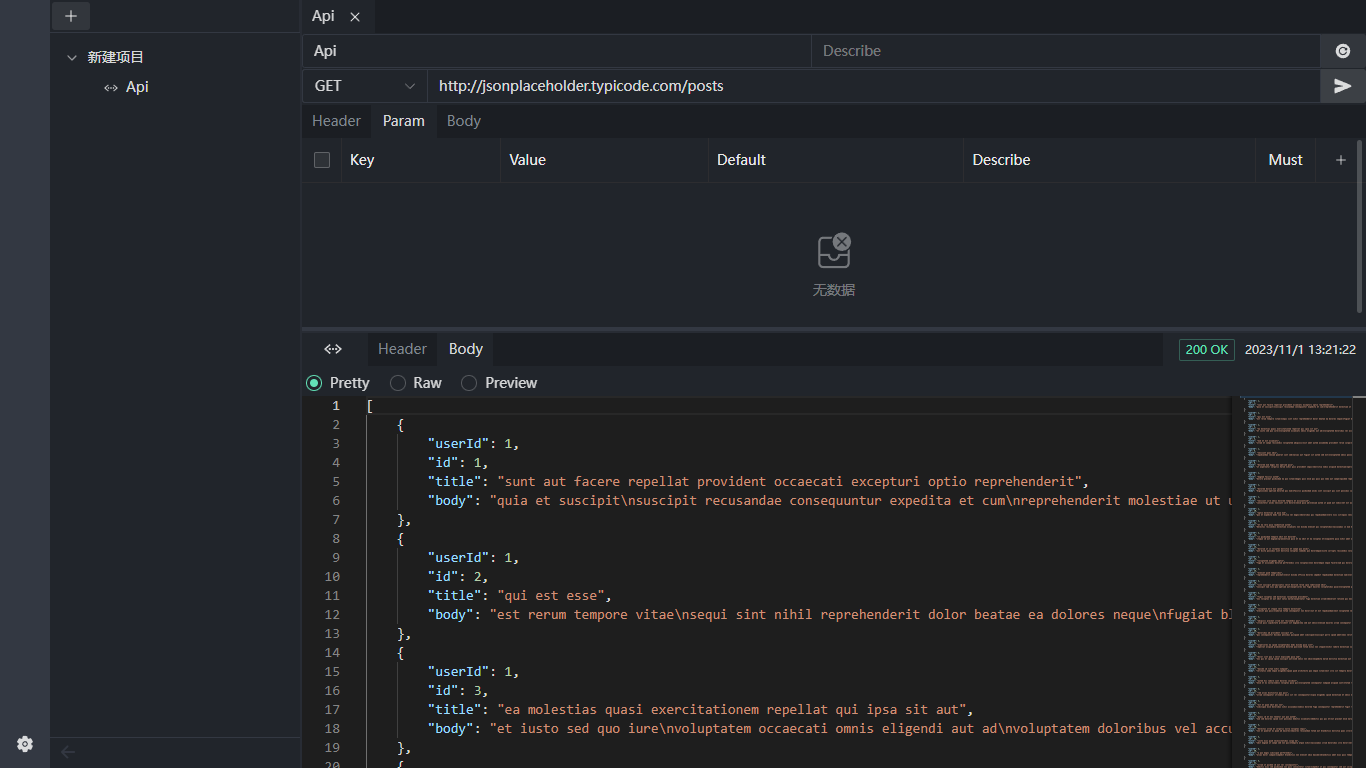
Task: Click the body "est rerum tempore" line
Action: coord(830,615)
